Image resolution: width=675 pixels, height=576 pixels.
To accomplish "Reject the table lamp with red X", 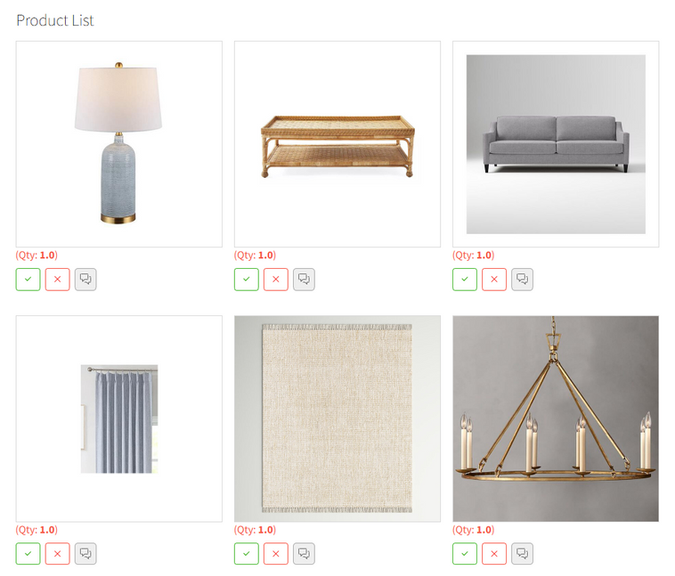I will coord(57,279).
